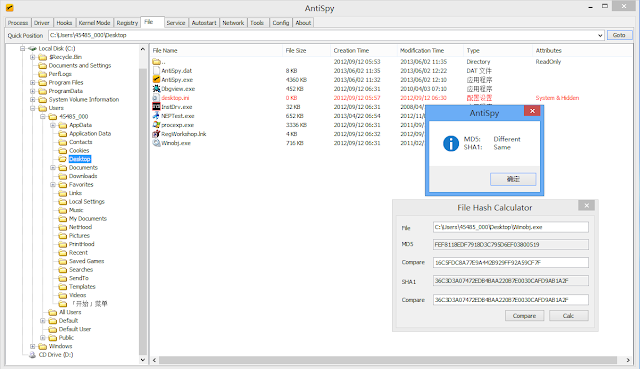Open the Config tab

click(x=281, y=23)
